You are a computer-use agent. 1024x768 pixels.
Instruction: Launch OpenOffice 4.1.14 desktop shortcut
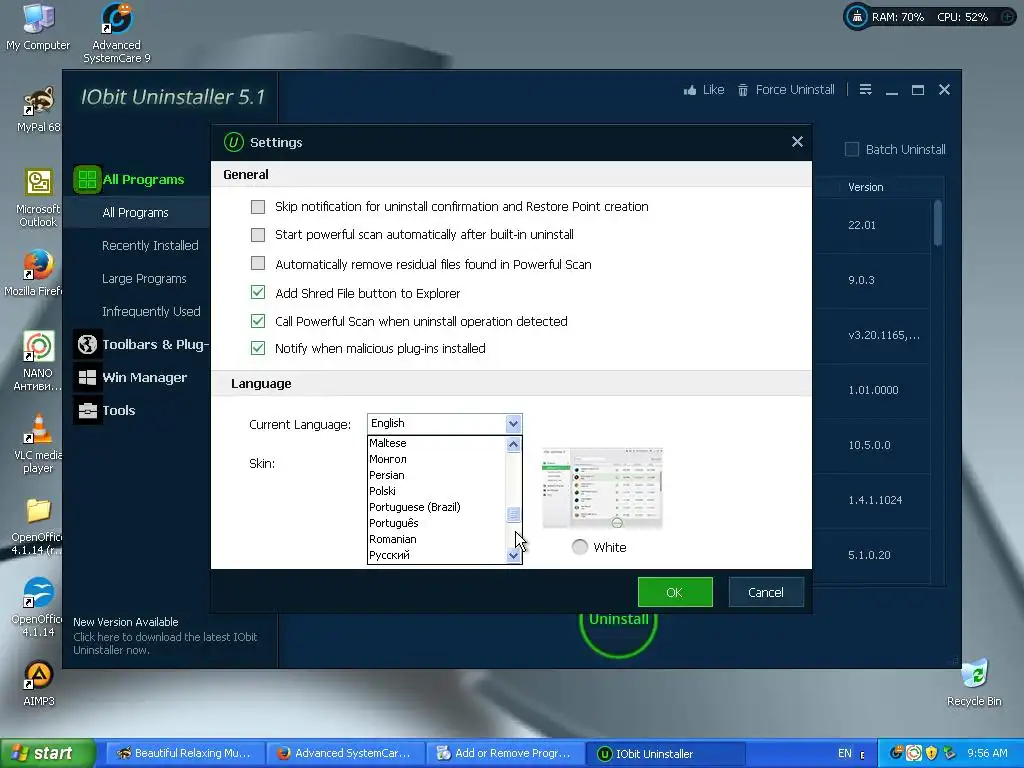point(38,607)
